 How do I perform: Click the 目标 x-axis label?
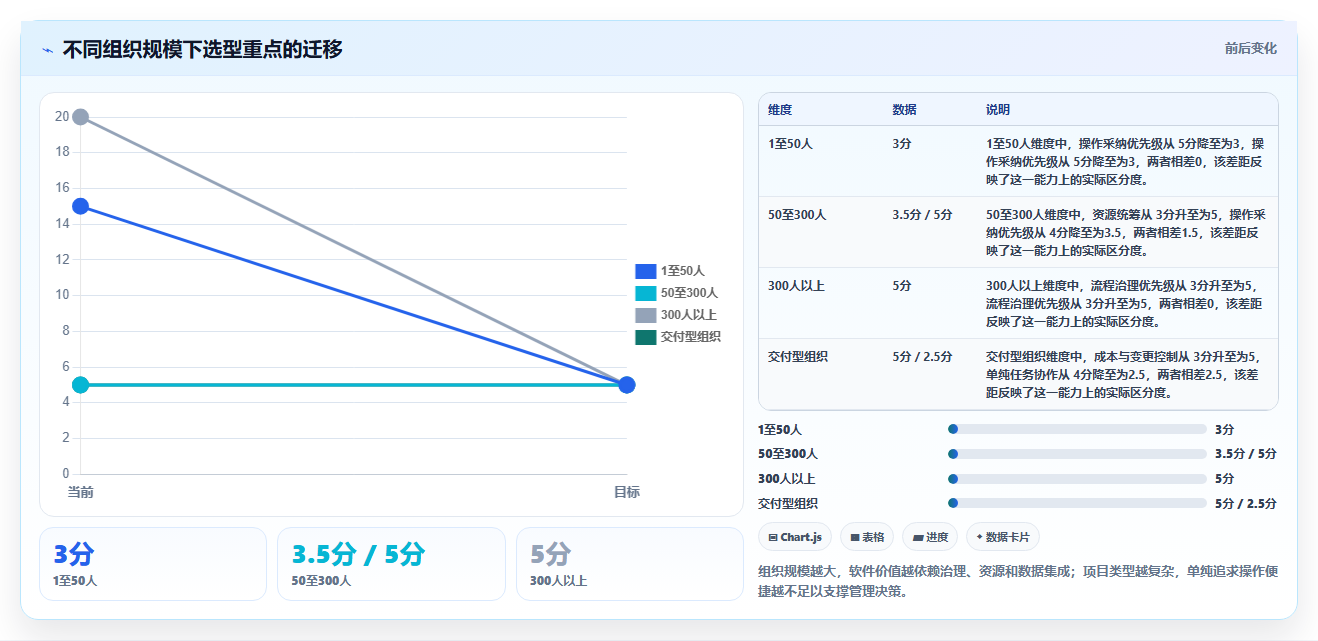[x=627, y=492]
